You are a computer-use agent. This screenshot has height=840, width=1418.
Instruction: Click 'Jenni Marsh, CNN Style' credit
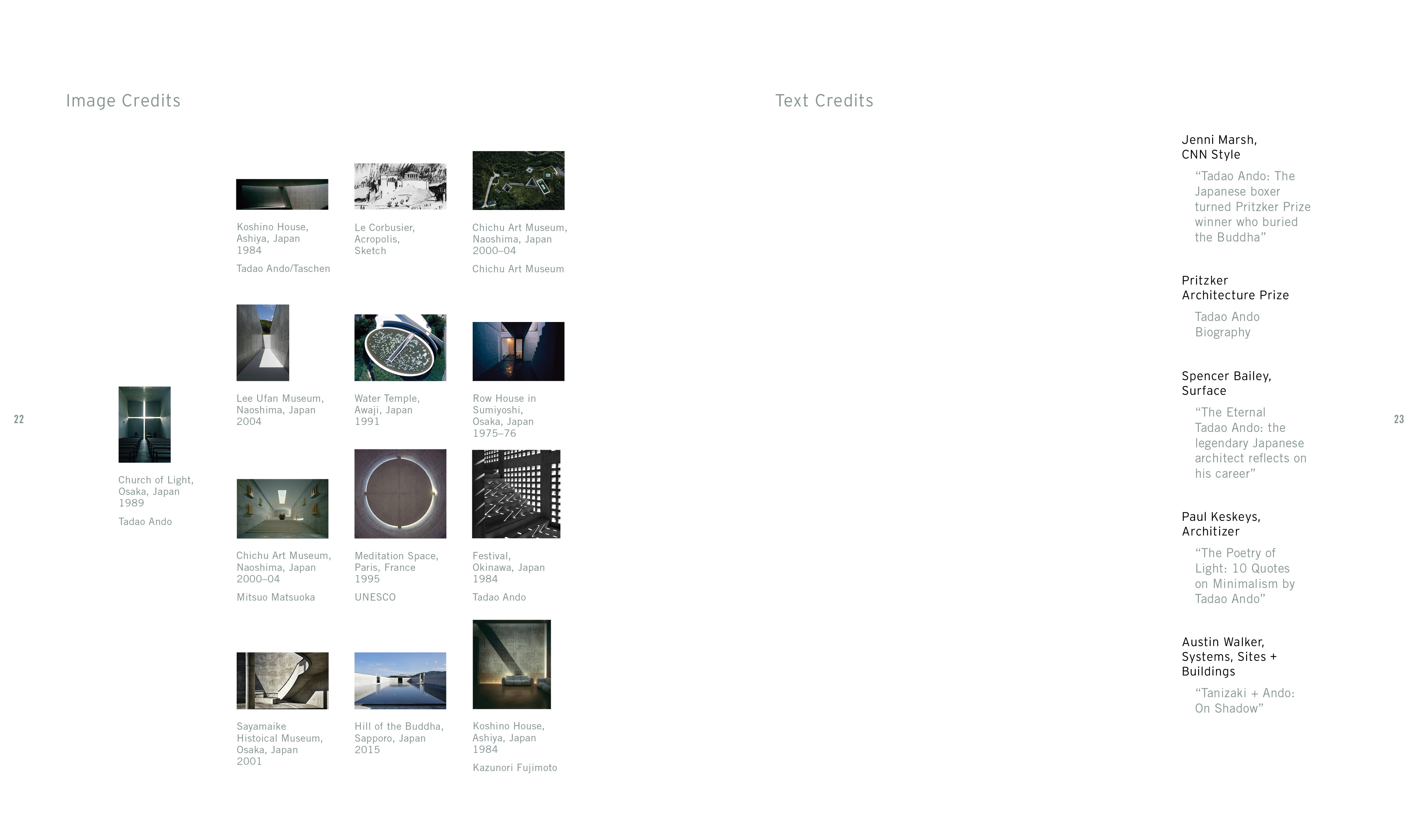click(x=1219, y=147)
